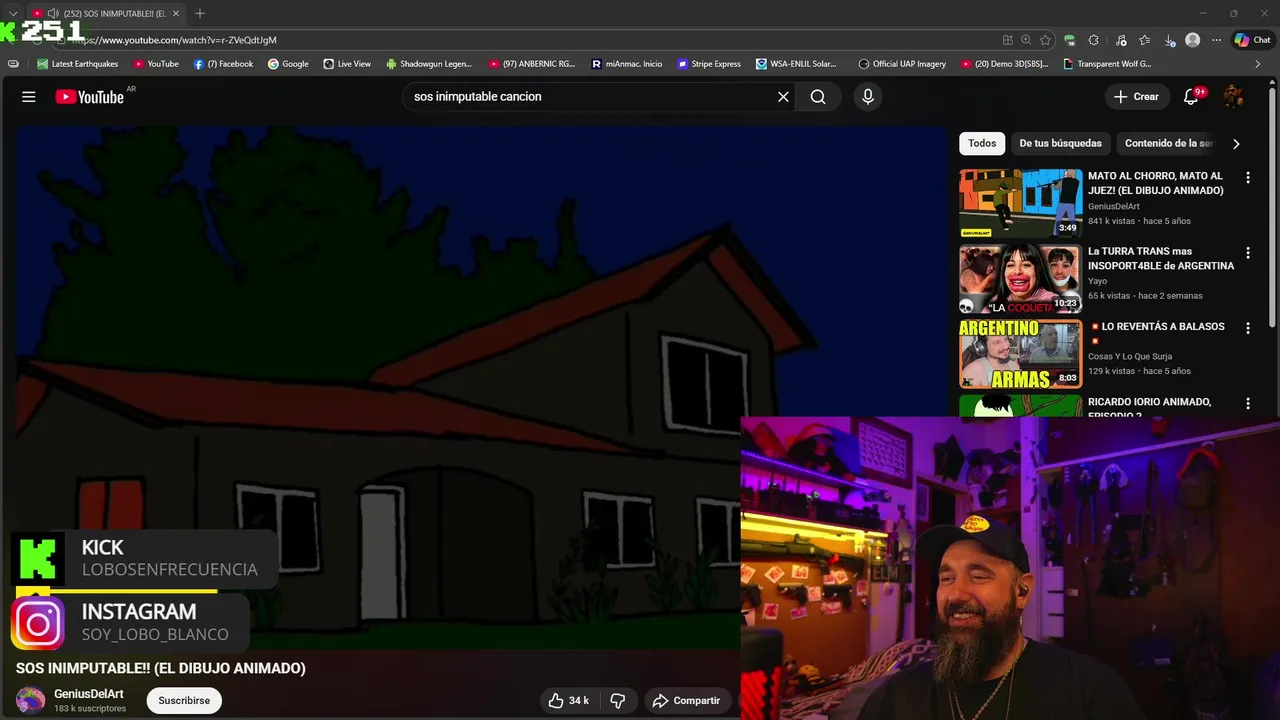Open the Demo 3D[SBS] bookmark
Screen dimensions: 1280x720
1004,64
